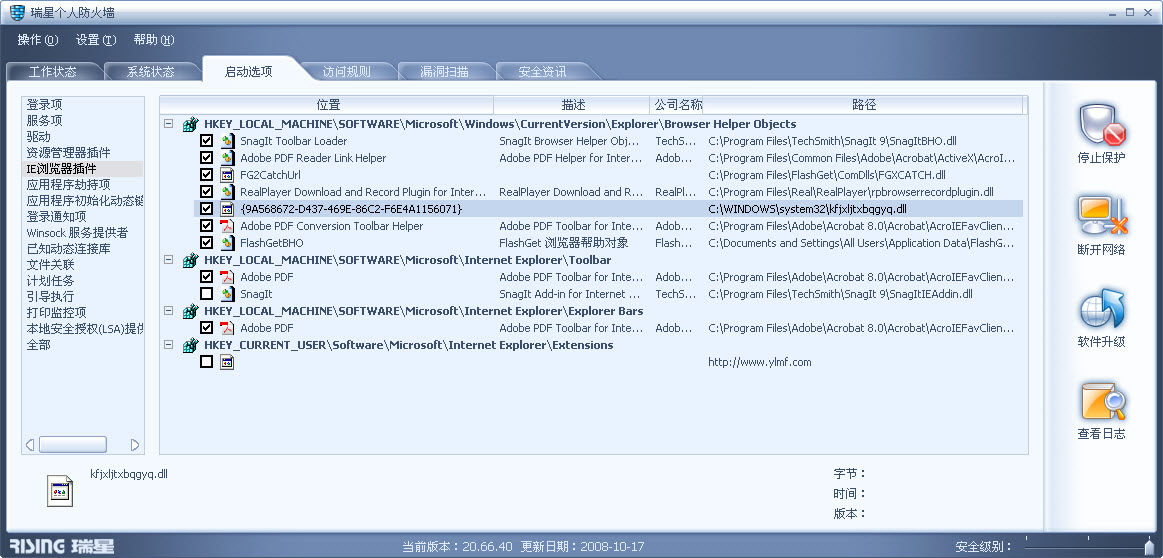Switch to the 漏洞扫描 tab
This screenshot has height=558, width=1163.
pos(444,72)
